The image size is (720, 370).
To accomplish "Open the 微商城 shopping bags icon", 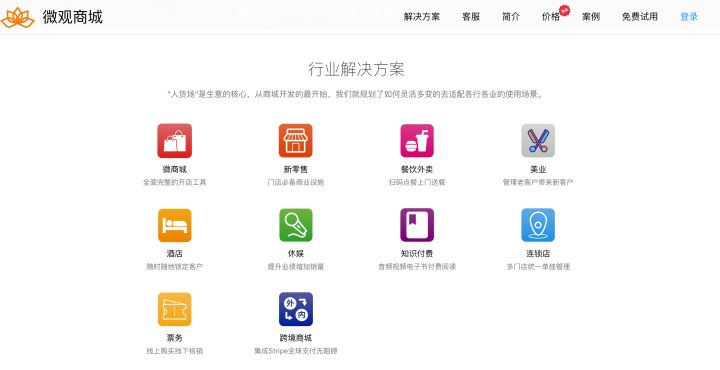I will point(174,140).
